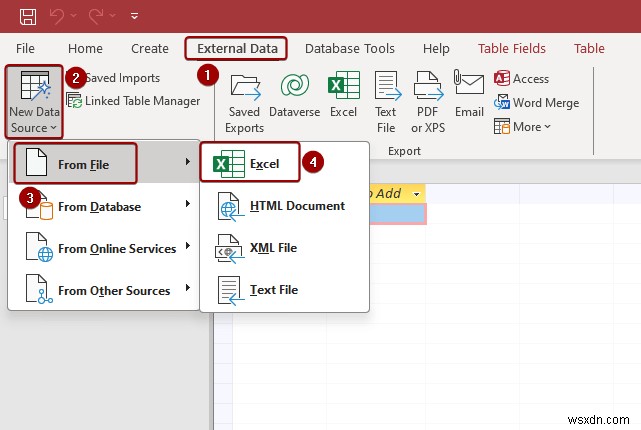
Task: Open the Click to Add column dropdown
Action: pos(417,194)
